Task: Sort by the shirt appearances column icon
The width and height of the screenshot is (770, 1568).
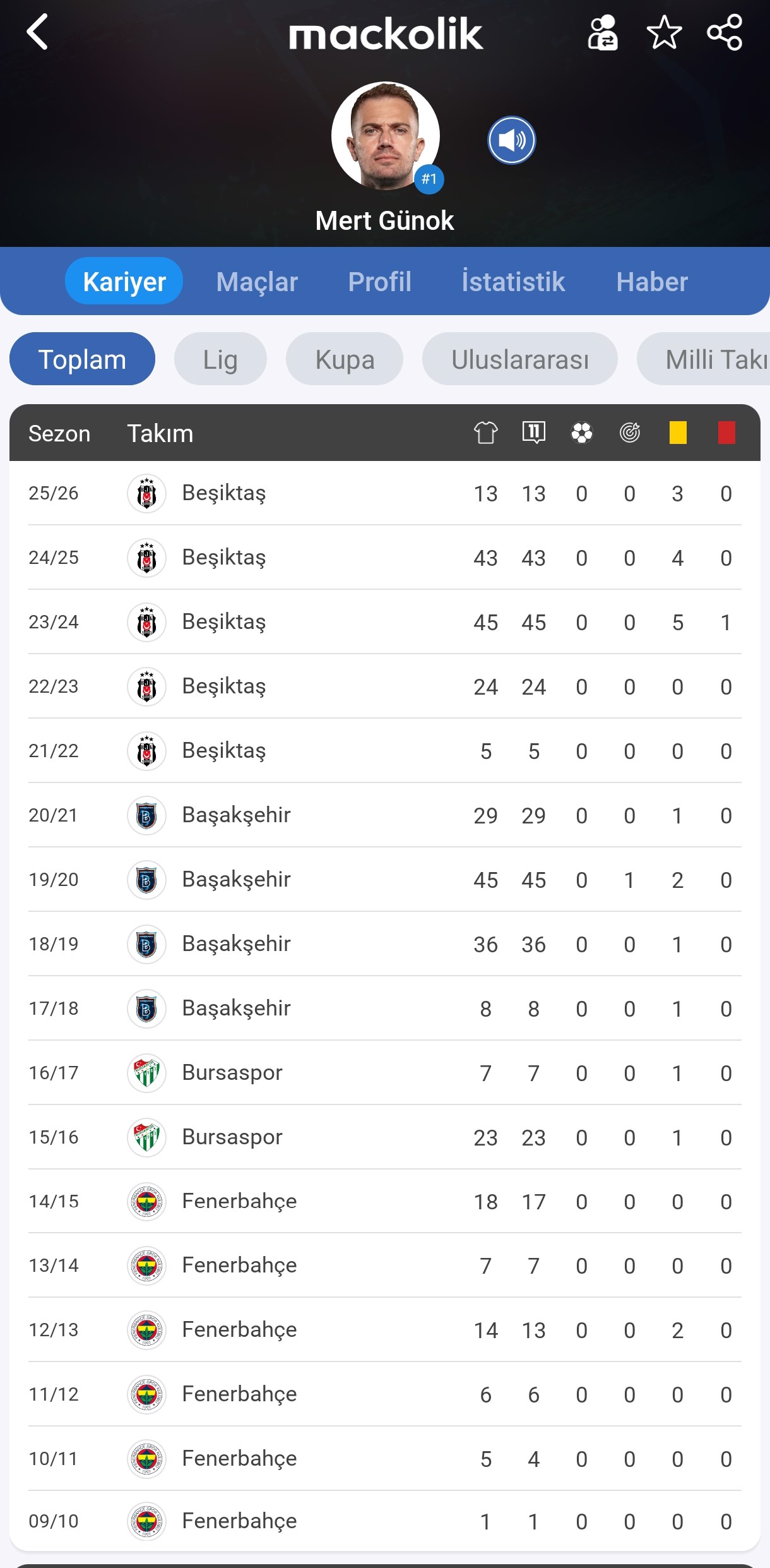Action: 485,433
